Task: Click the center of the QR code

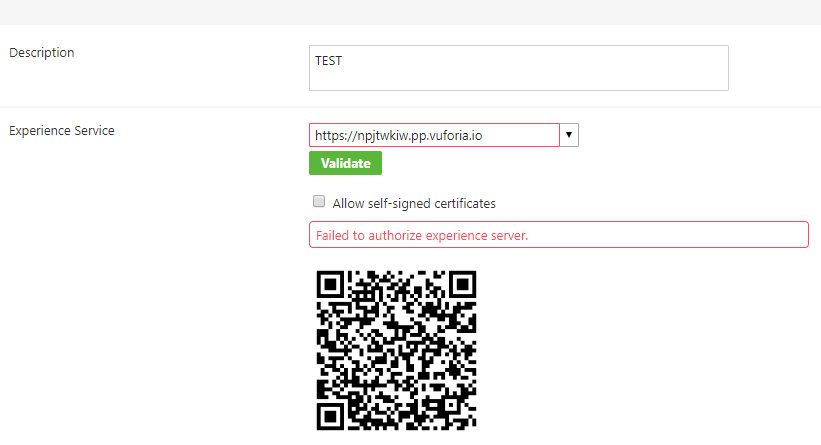Action: [397, 350]
